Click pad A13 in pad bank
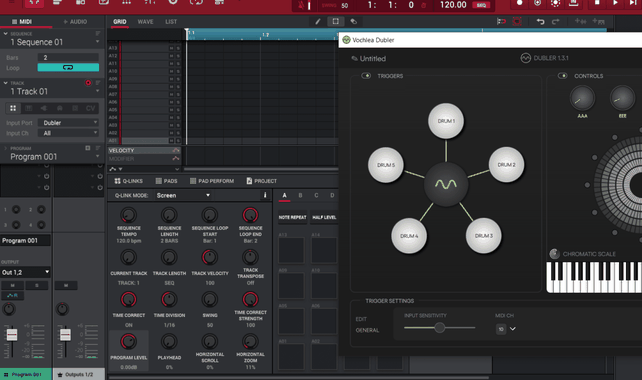 coord(291,250)
